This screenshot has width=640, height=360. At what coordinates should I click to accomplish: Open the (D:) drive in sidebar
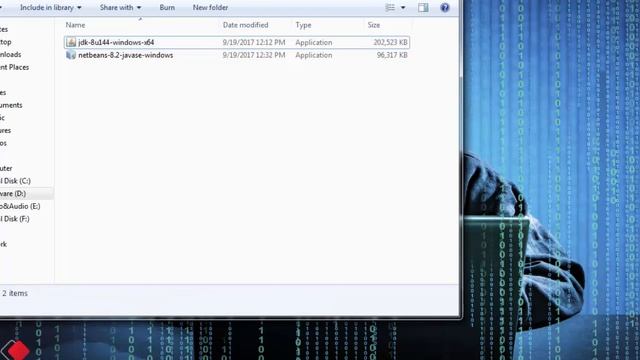(x=13, y=193)
